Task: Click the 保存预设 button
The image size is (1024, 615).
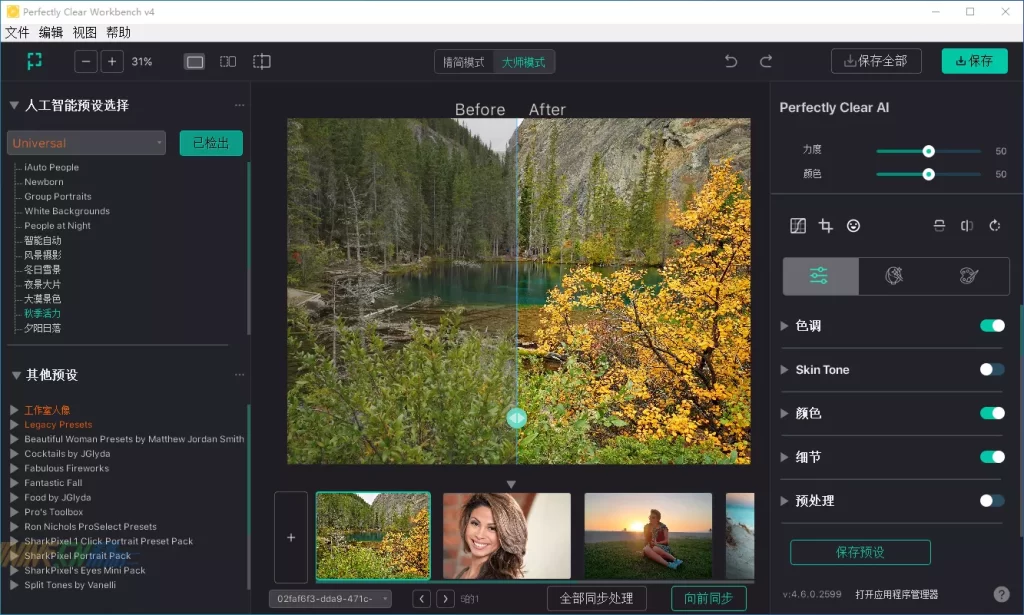Action: pyautogui.click(x=860, y=552)
